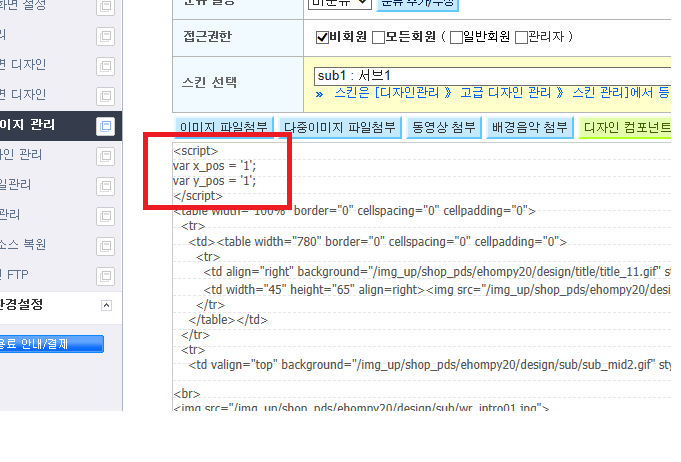
Task: Click the 동영상 첨부 button
Action: 444,127
